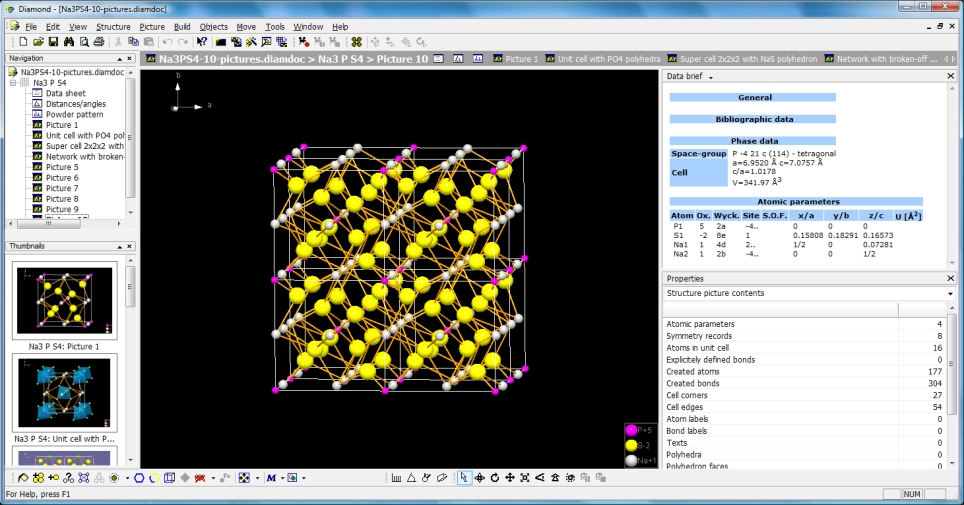Viewport: 964px width, 505px height.
Task: Click the magenta P+5 legend swatch
Action: click(631, 430)
